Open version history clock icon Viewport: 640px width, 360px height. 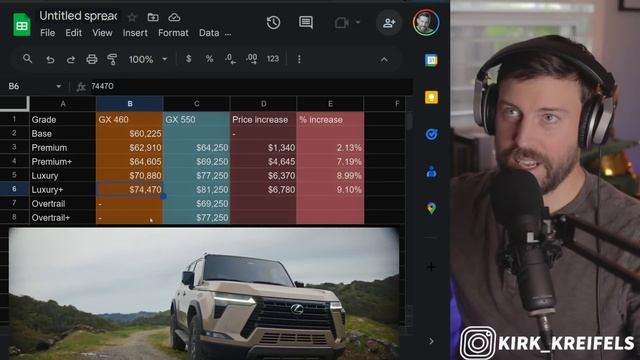coord(273,22)
